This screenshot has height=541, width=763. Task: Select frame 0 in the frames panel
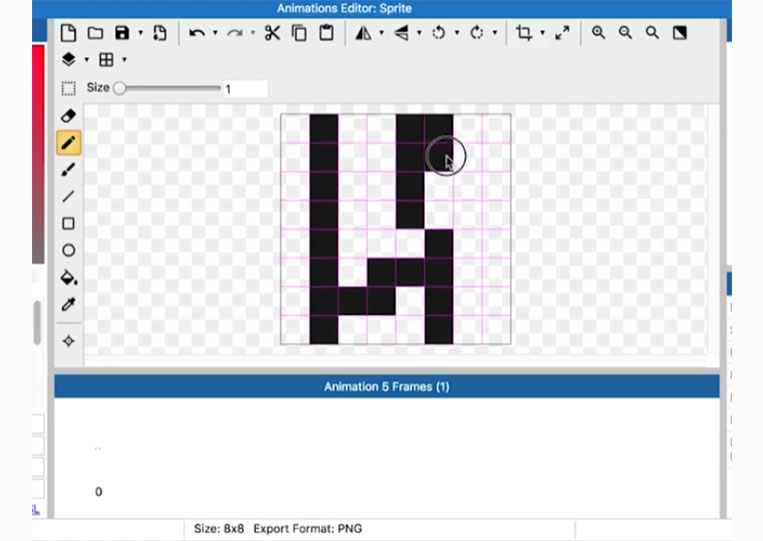[x=98, y=492]
